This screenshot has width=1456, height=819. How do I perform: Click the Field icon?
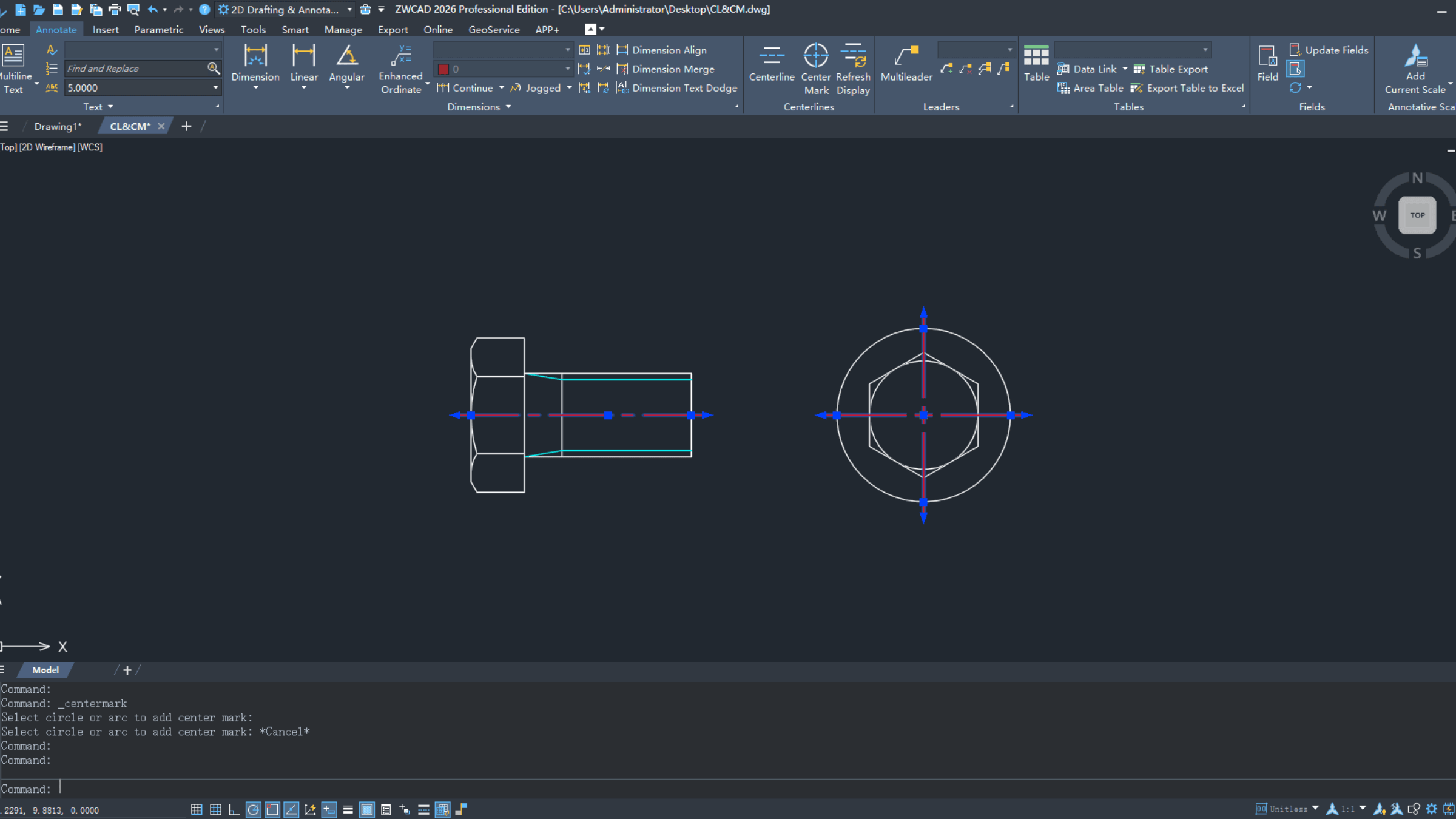1267,56
